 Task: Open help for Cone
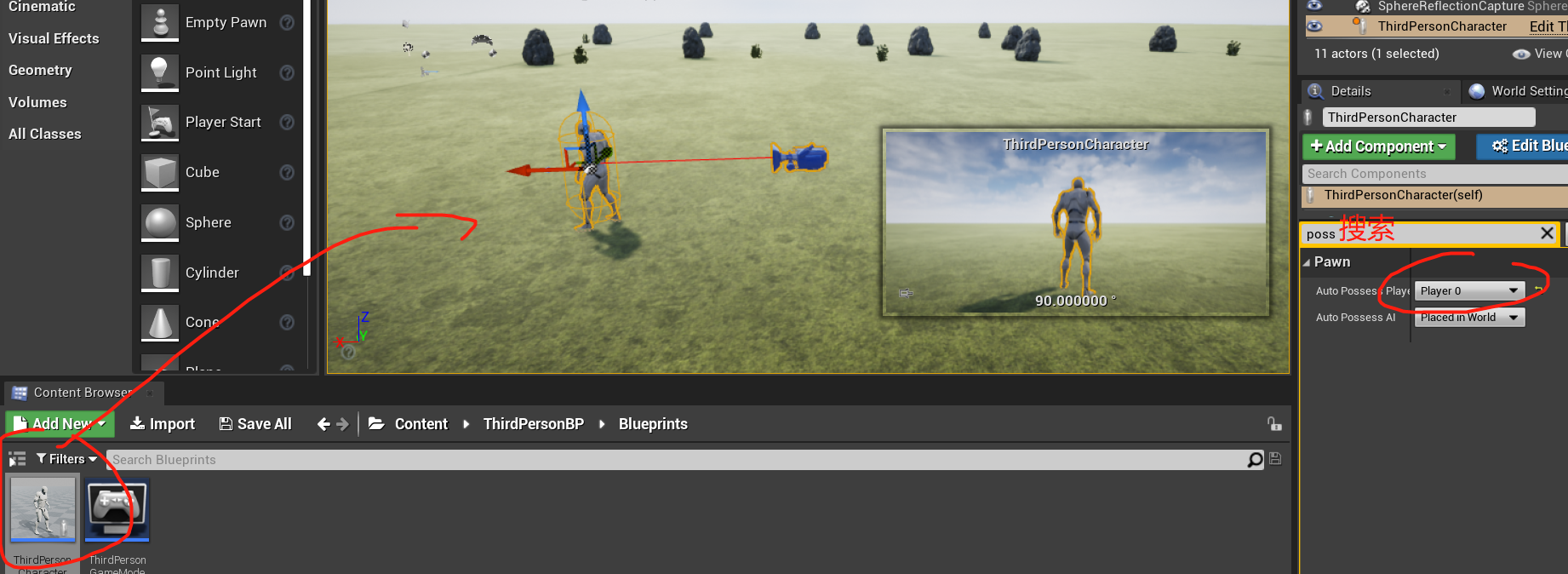click(287, 323)
